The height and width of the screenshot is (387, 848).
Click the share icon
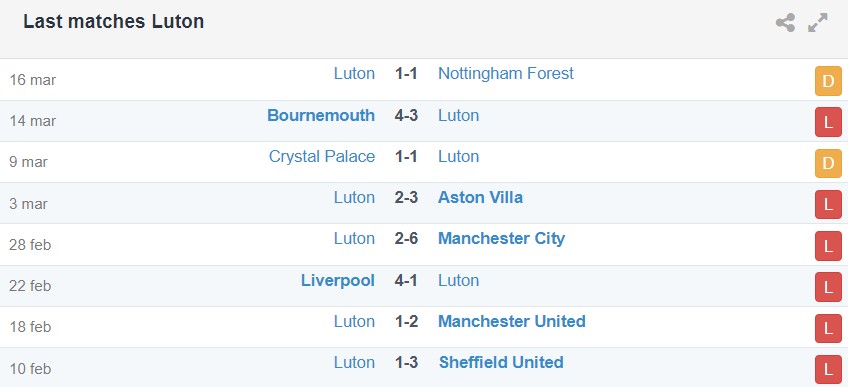(785, 23)
